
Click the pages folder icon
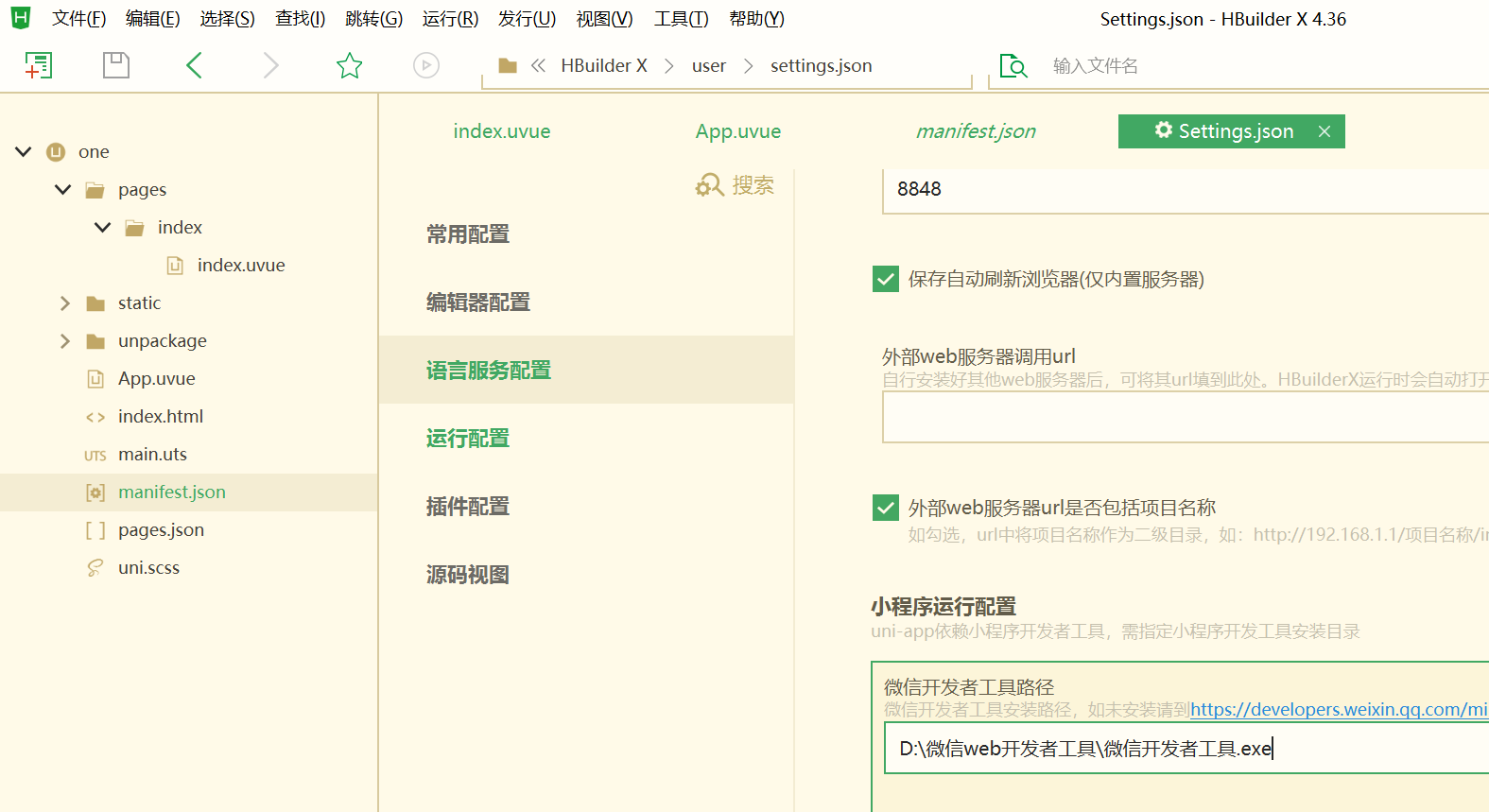point(95,190)
